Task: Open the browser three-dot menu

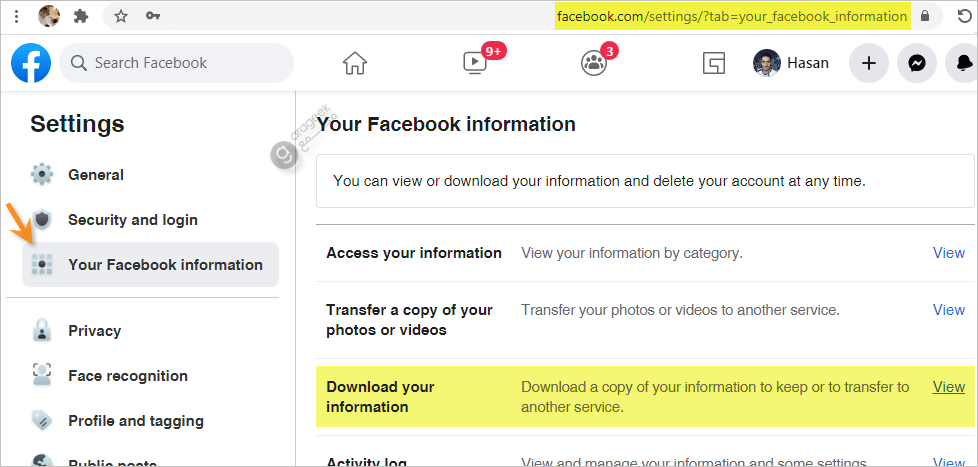Action: tap(17, 16)
